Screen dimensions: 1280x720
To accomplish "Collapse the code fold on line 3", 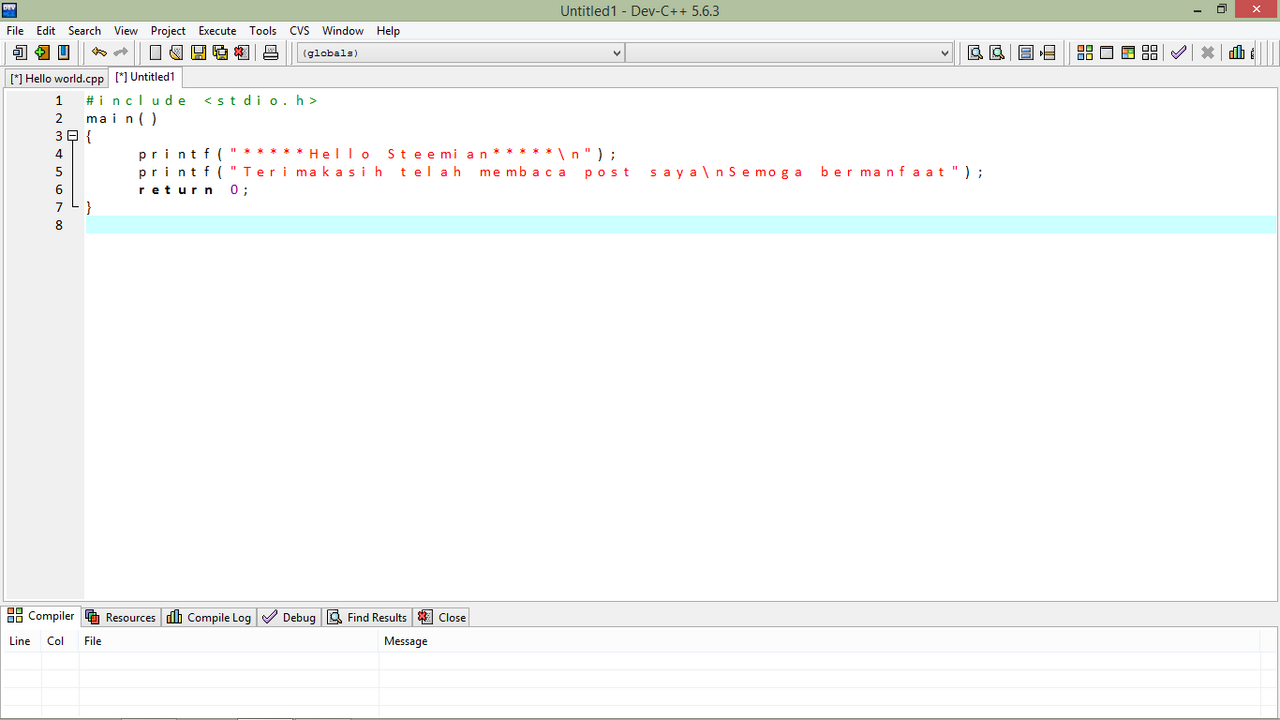I will click(72, 136).
